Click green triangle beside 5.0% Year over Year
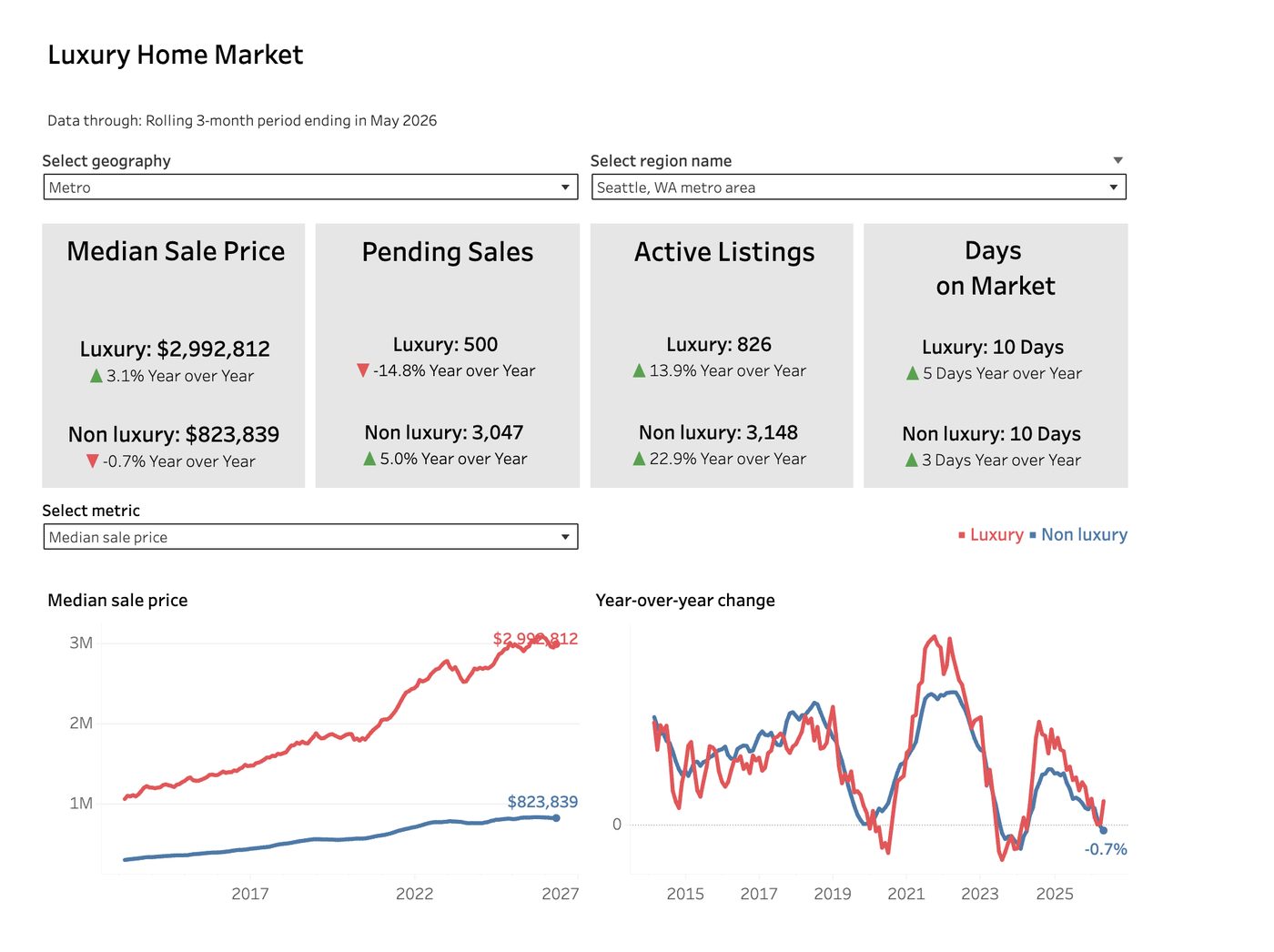Image resolution: width=1274 pixels, height=952 pixels. [369, 459]
